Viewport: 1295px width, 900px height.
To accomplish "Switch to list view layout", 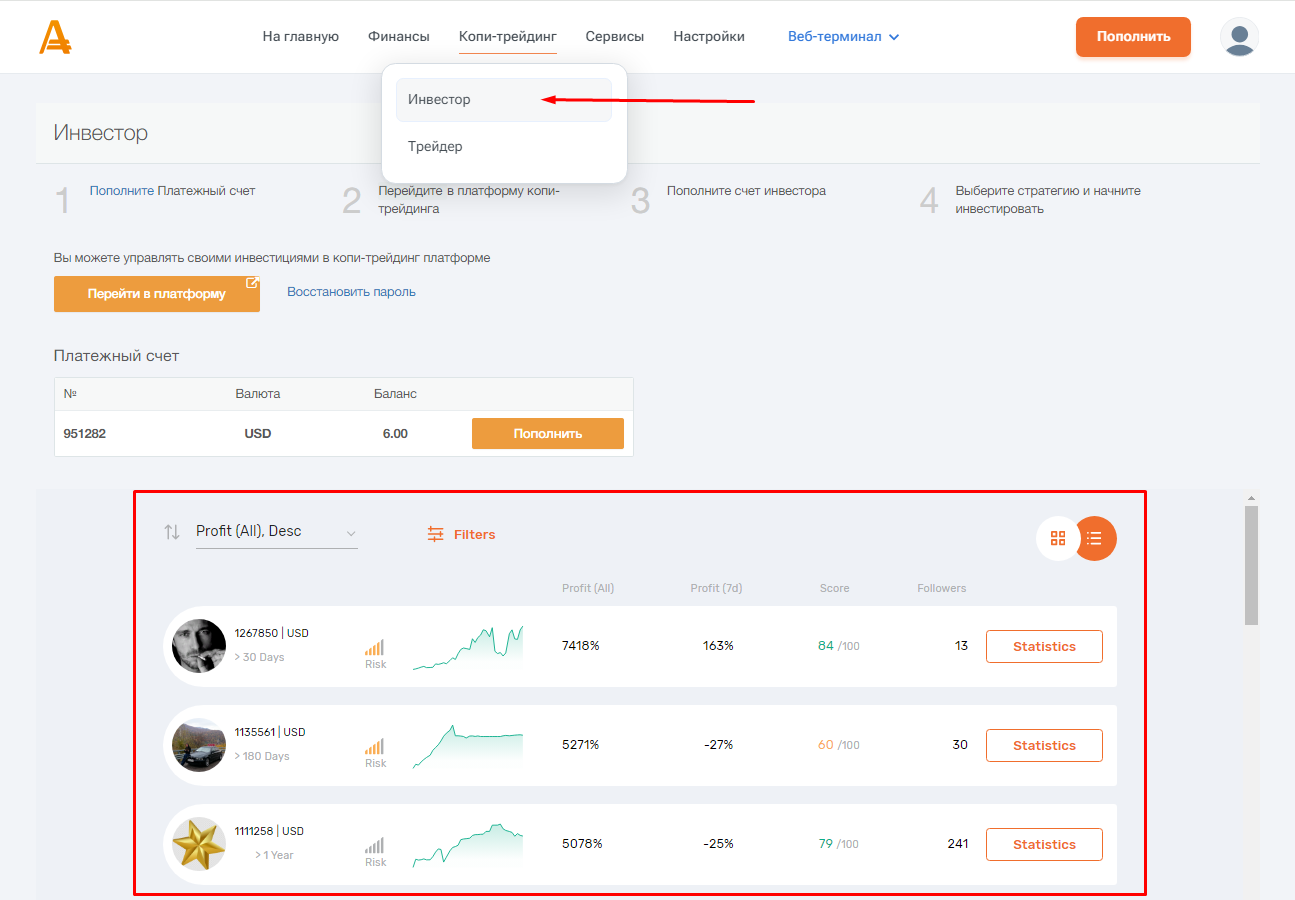I will [1095, 538].
